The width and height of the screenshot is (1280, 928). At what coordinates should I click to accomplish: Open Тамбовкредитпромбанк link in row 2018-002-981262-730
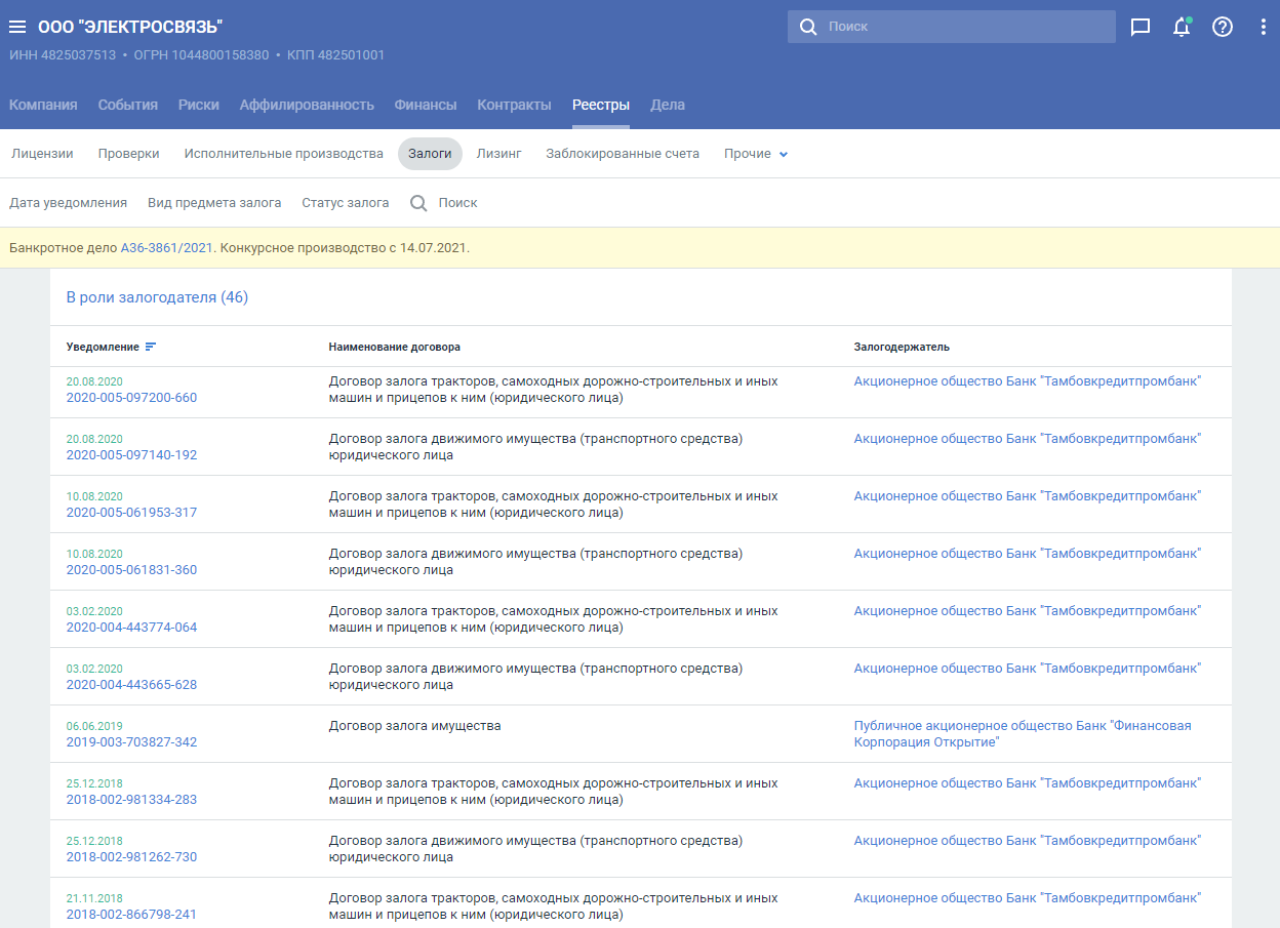click(1027, 841)
